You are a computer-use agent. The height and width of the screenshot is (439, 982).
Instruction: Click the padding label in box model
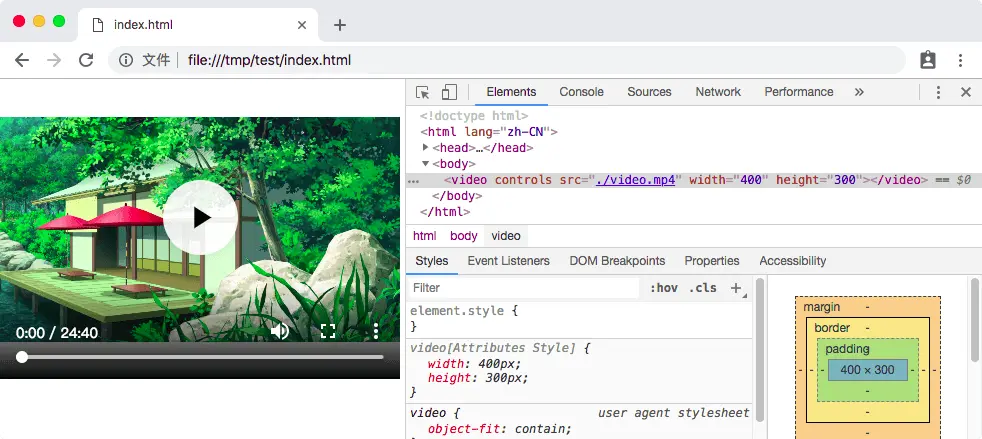(x=847, y=349)
